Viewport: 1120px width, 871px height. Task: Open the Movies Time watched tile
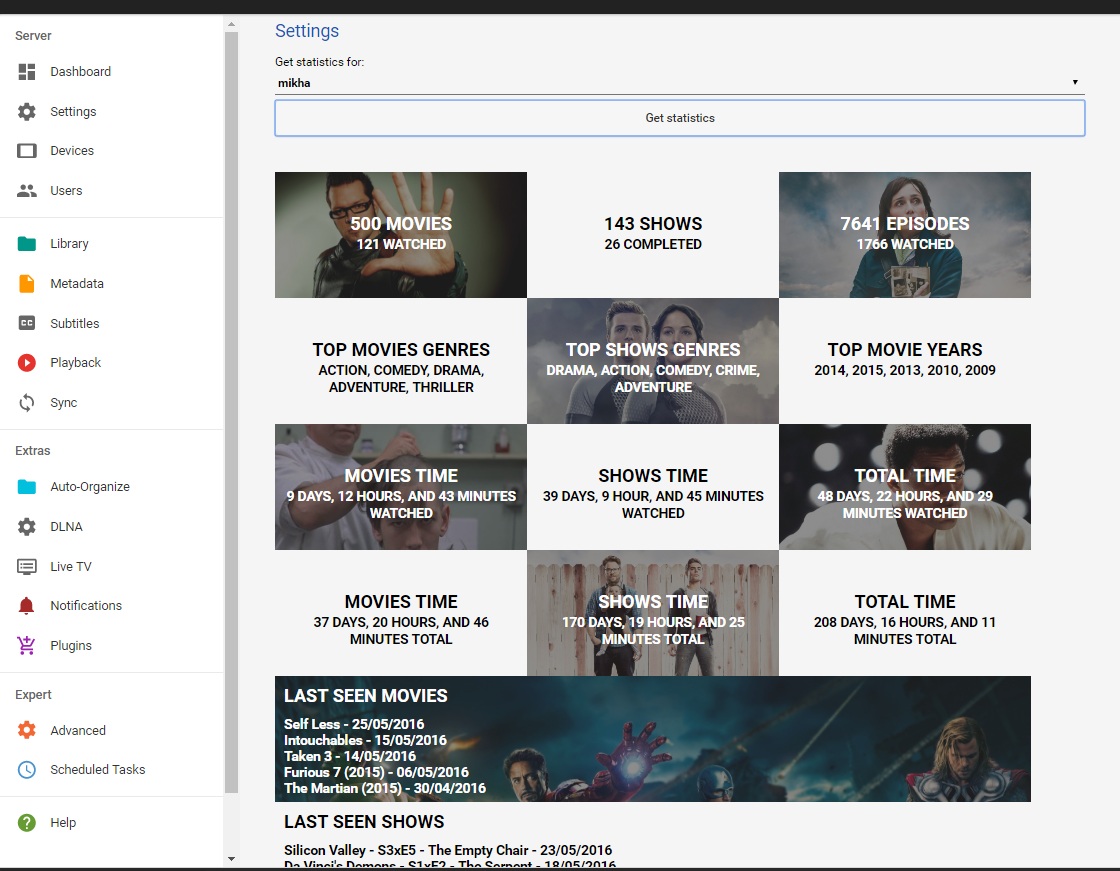click(401, 487)
